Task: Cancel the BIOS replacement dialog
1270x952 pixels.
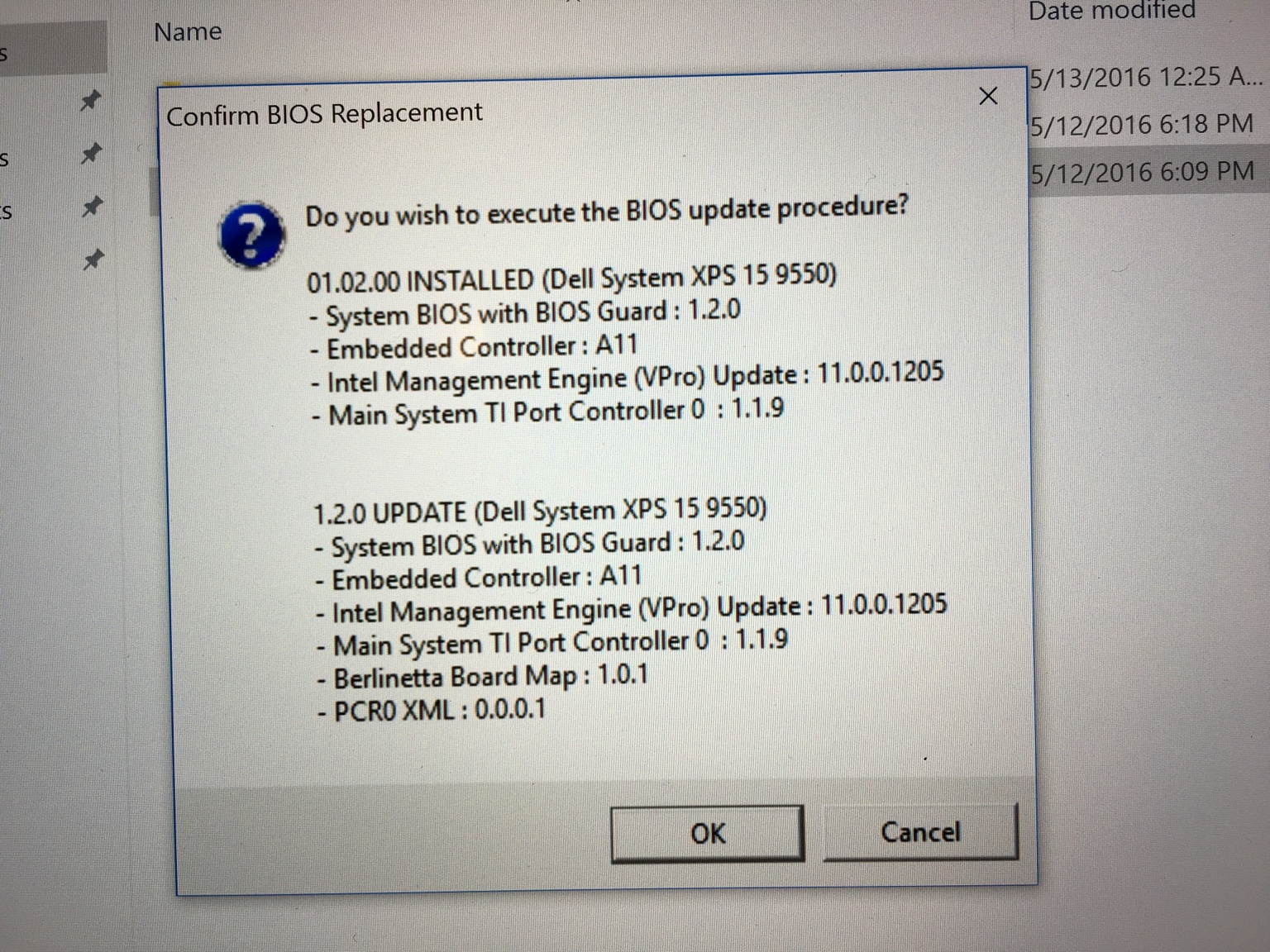Action: coord(920,831)
